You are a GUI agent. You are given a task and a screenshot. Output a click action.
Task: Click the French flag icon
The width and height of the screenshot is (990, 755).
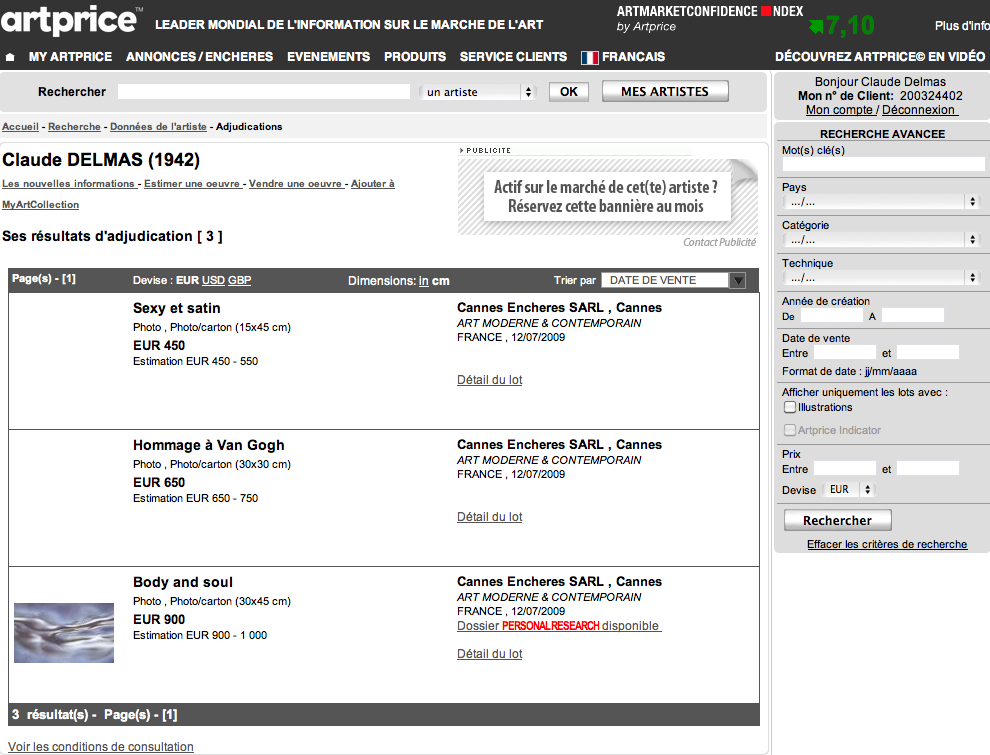(590, 57)
